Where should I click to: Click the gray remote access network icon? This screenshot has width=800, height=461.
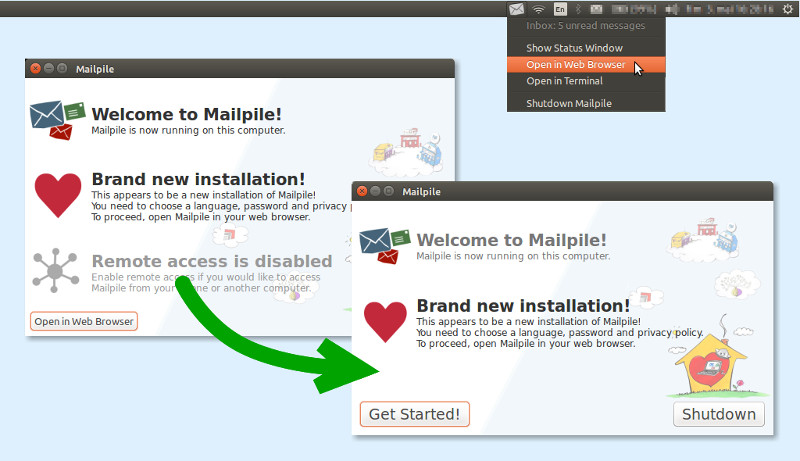[x=56, y=270]
